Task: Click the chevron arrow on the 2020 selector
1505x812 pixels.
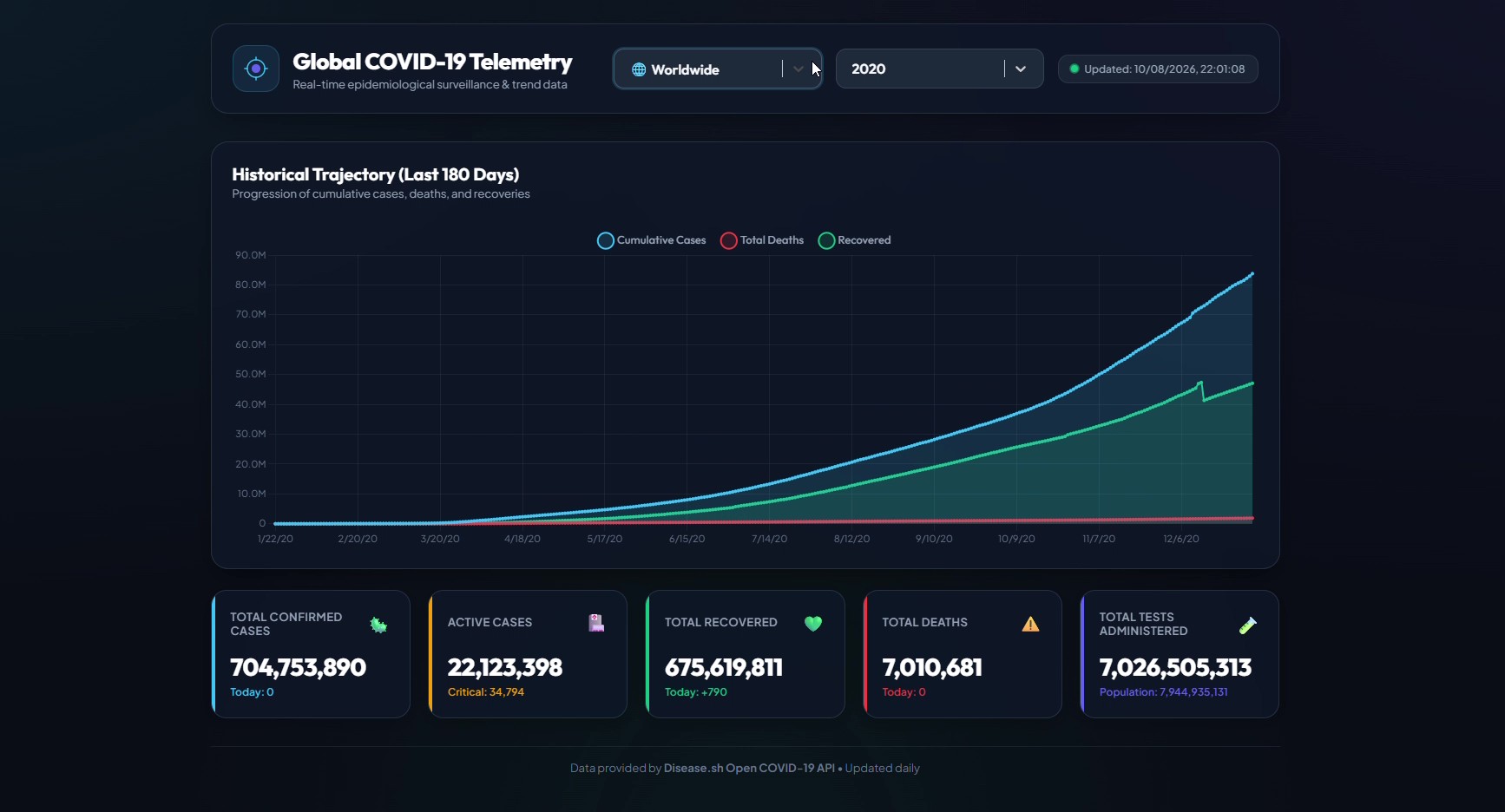Action: [1021, 69]
